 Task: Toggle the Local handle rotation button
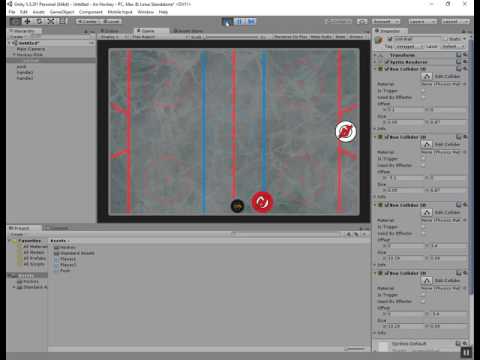[x=111, y=21]
